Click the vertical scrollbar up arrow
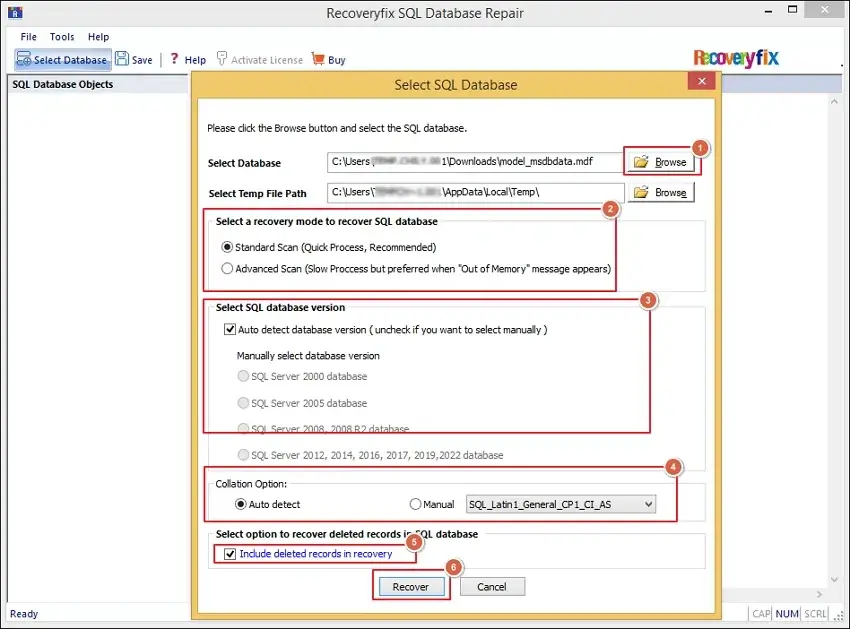This screenshot has width=850, height=629. pos(834,101)
